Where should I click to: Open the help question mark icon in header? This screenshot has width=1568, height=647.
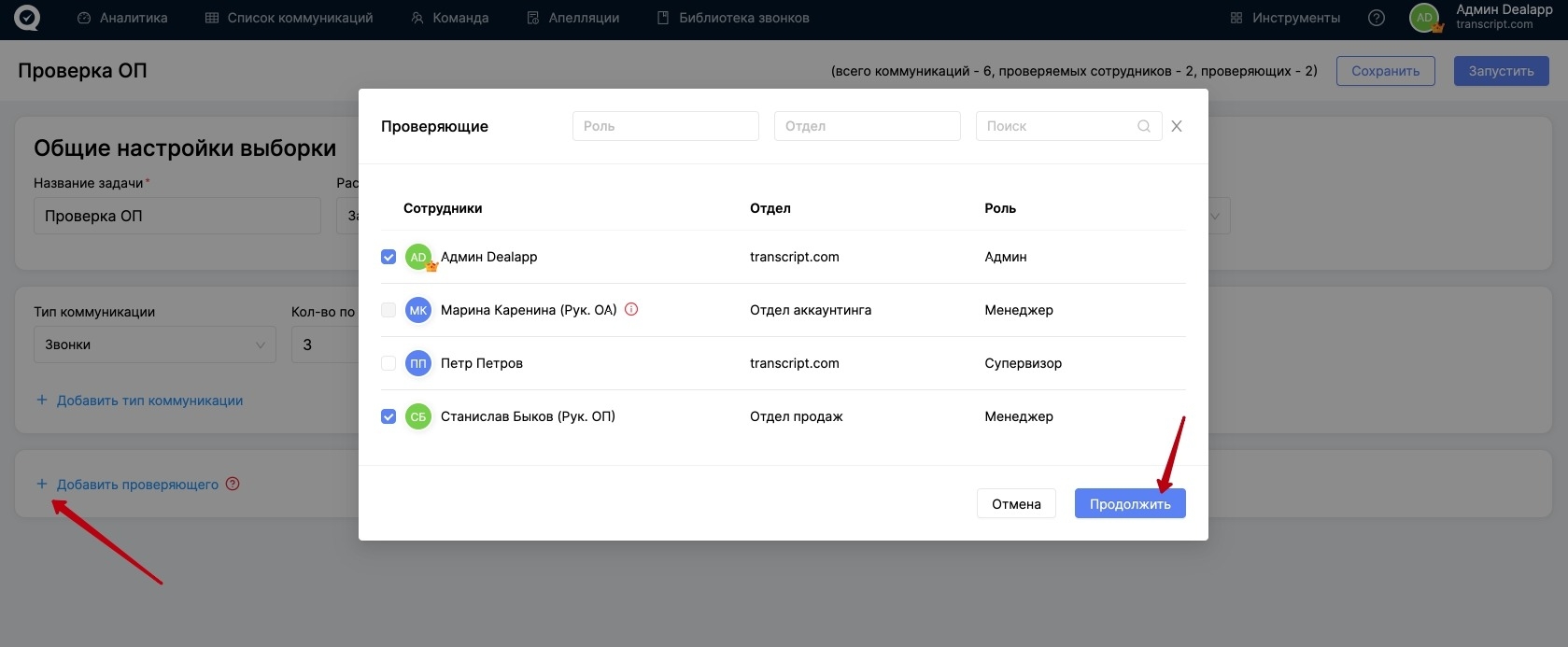1376,18
